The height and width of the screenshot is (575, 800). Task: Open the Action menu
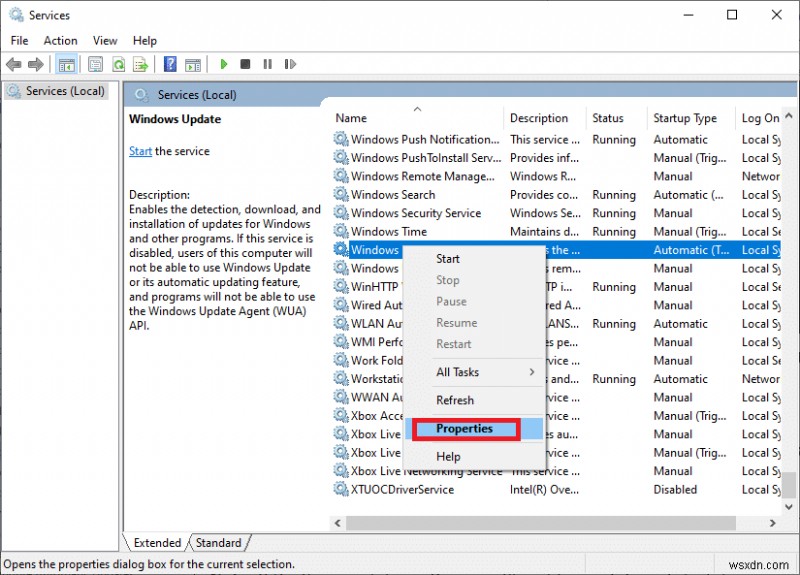[60, 41]
